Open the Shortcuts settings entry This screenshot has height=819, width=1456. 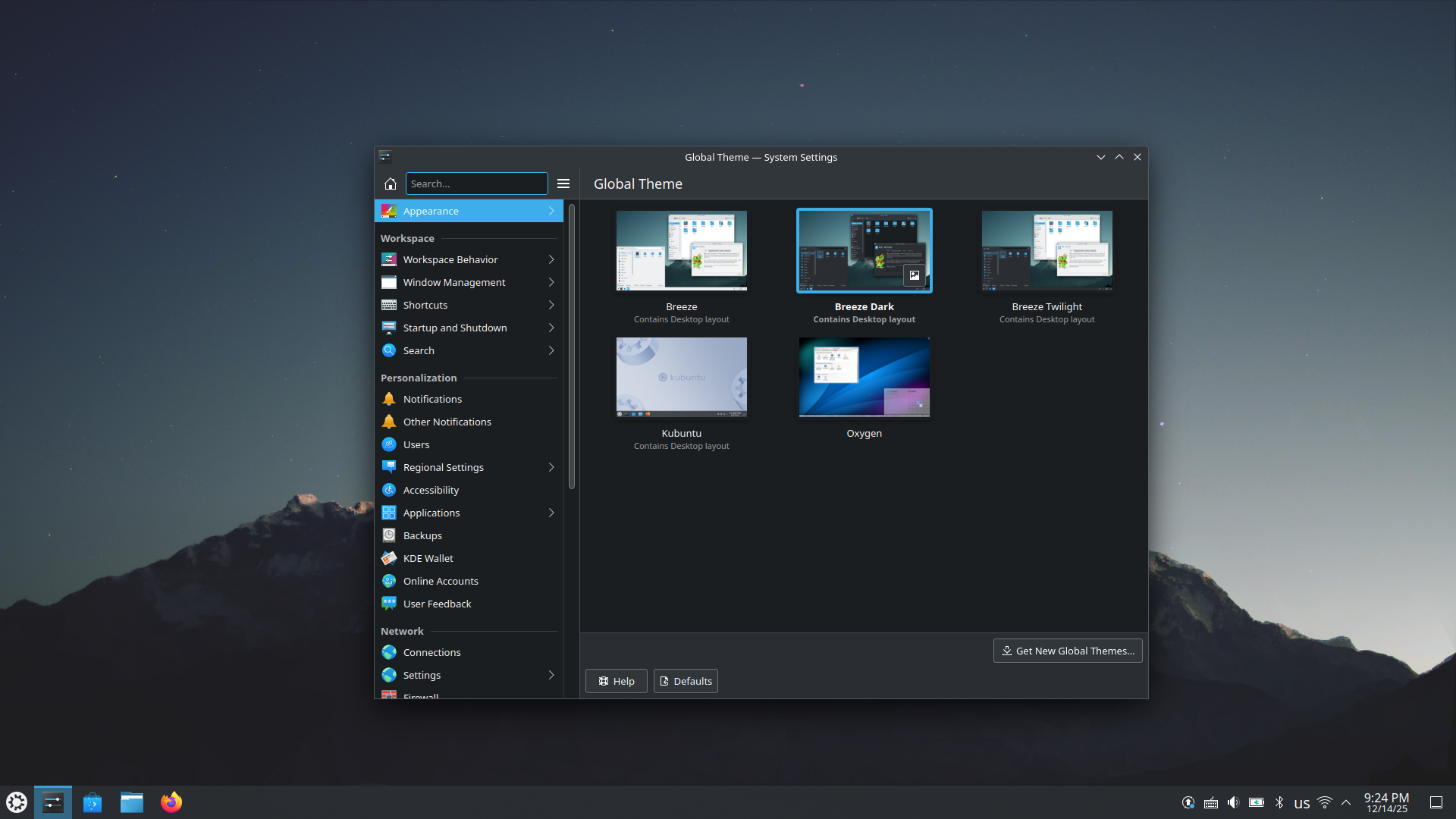point(425,305)
